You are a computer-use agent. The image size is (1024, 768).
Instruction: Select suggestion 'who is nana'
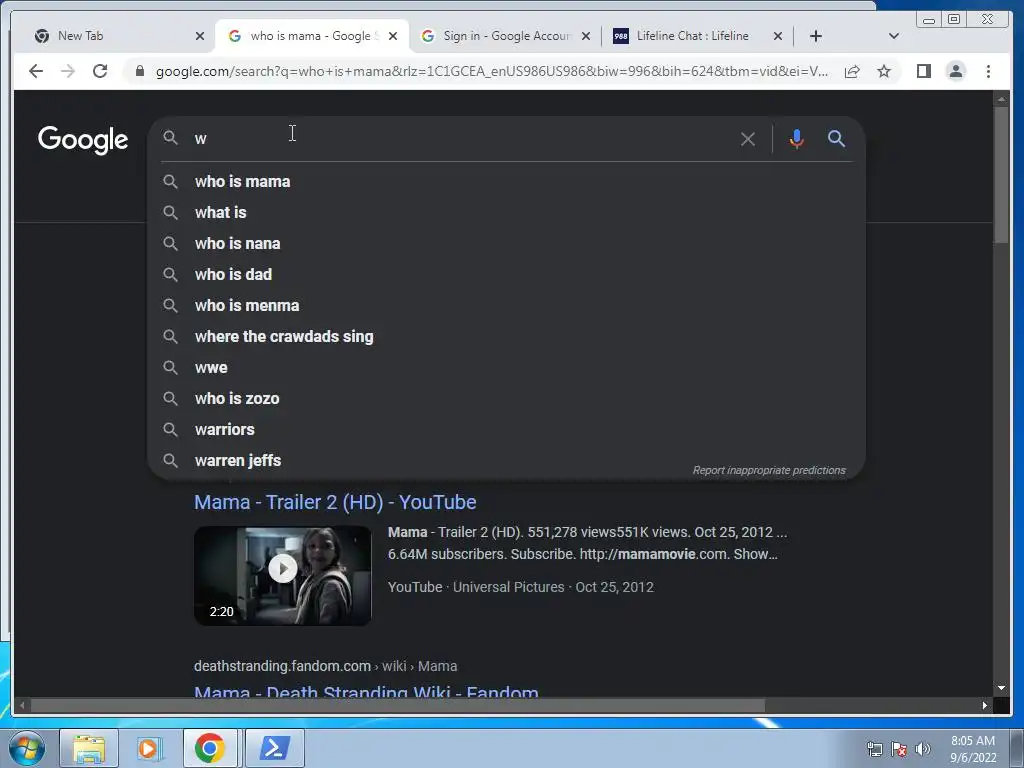click(506, 244)
